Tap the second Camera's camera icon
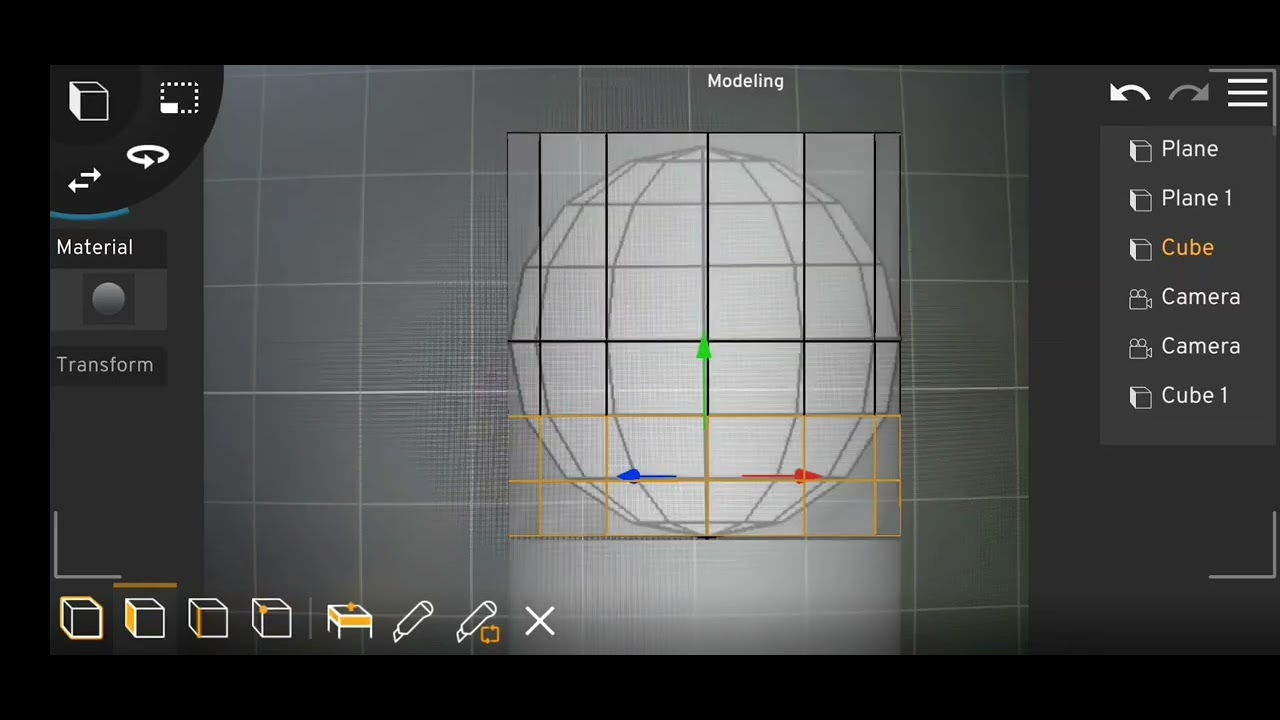This screenshot has height=720, width=1280. click(1140, 347)
